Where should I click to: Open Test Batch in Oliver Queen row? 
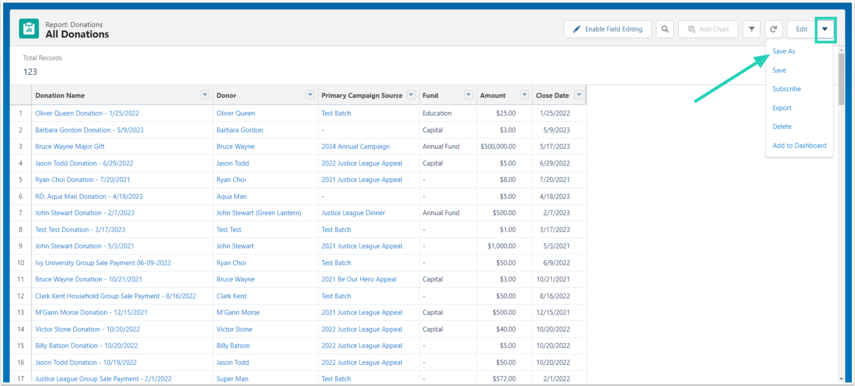click(x=336, y=113)
